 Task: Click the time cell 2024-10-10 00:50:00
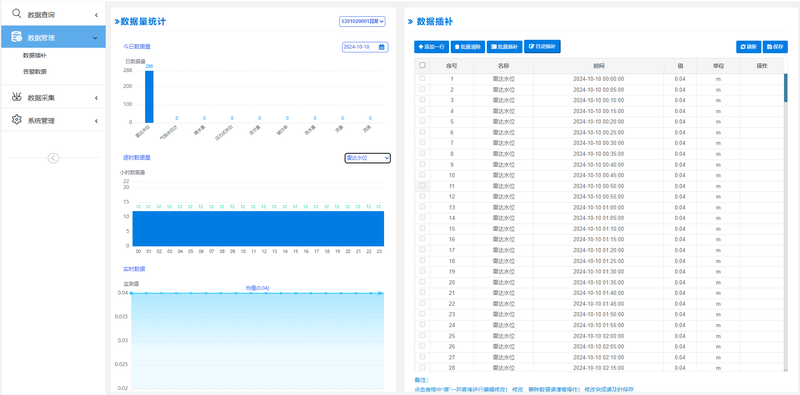[x=598, y=186]
